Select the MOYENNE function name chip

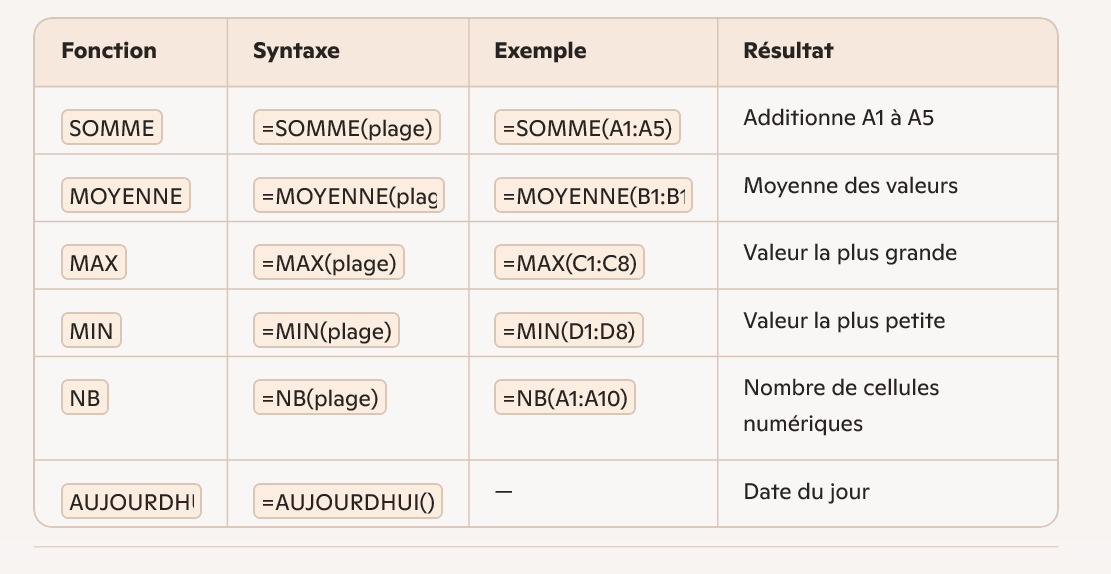(126, 196)
